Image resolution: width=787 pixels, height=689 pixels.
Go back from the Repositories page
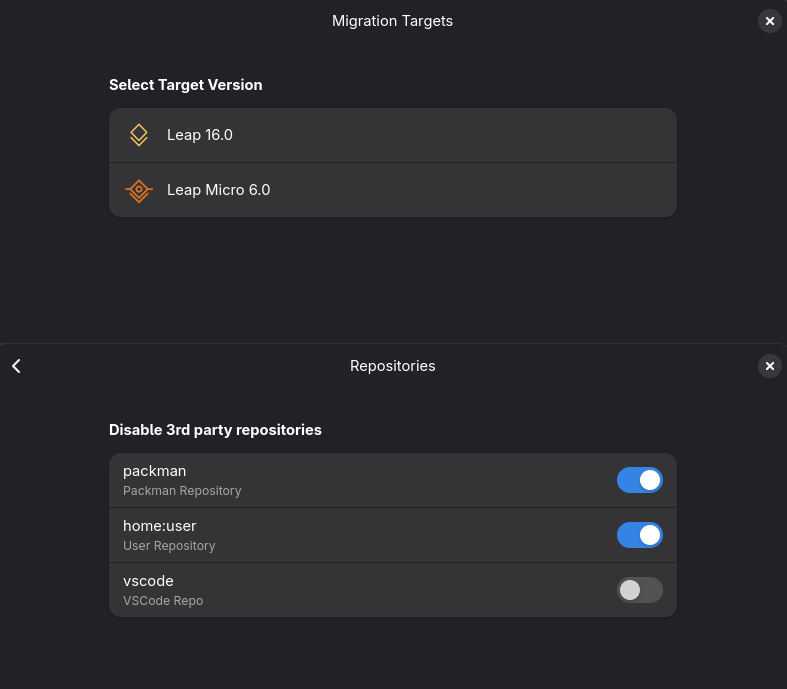(16, 366)
